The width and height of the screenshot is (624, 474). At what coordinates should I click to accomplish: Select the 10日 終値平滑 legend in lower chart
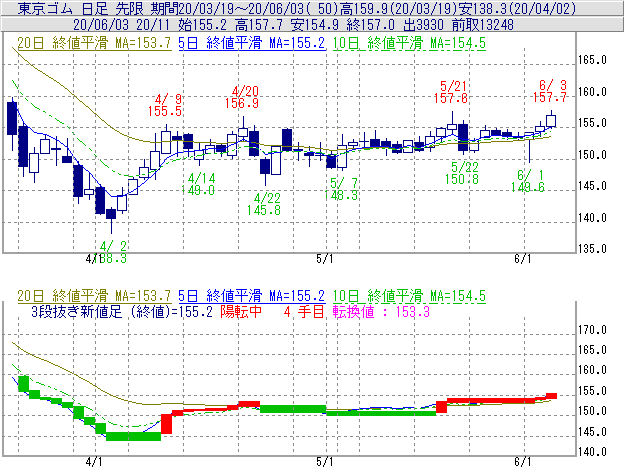(x=409, y=296)
